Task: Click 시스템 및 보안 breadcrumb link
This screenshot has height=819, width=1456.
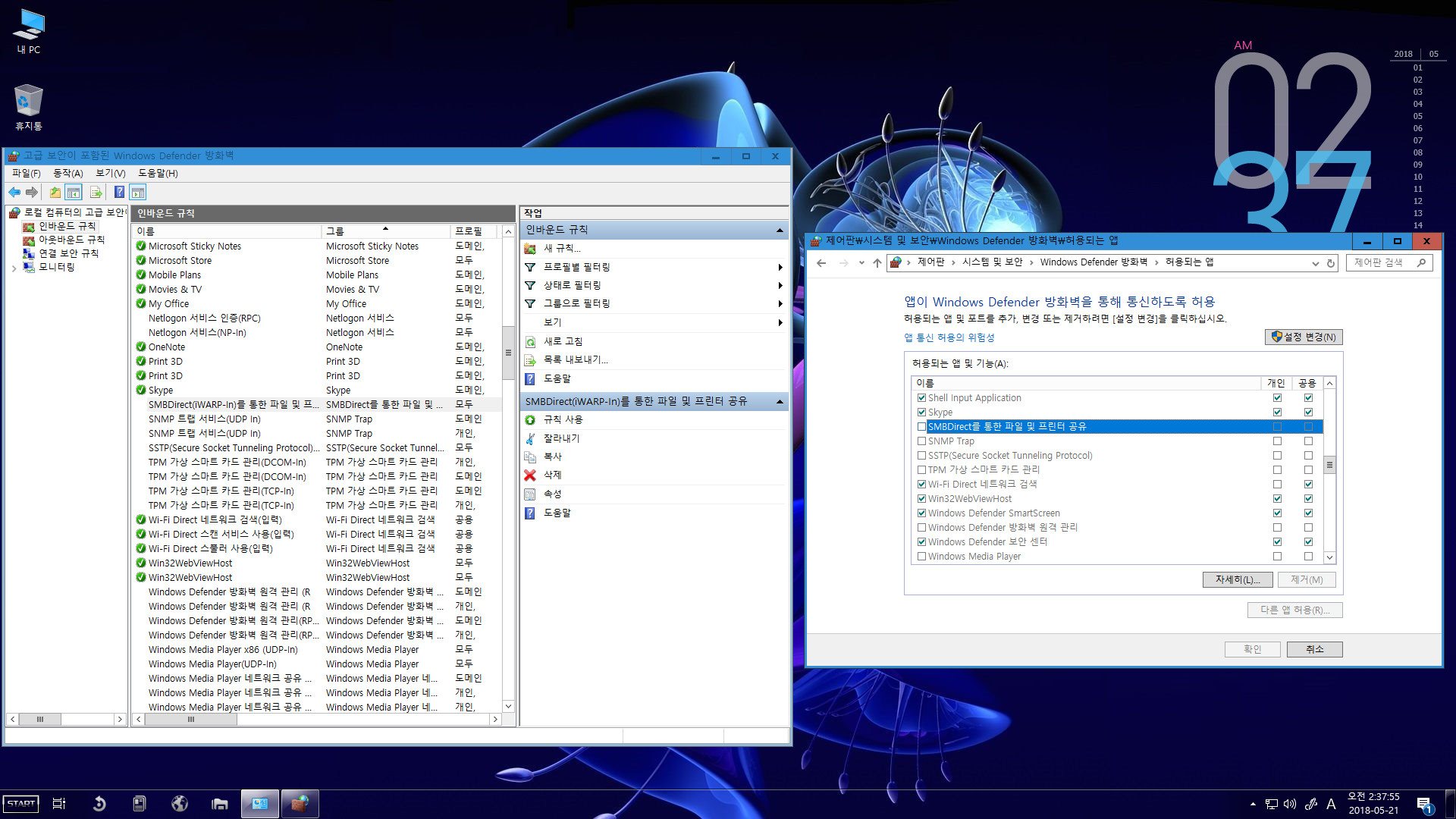Action: 992,262
